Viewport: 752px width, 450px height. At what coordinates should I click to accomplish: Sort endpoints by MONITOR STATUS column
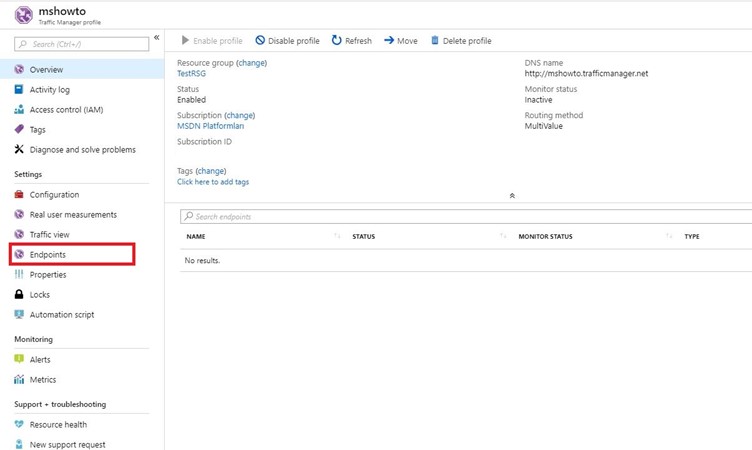pos(545,237)
